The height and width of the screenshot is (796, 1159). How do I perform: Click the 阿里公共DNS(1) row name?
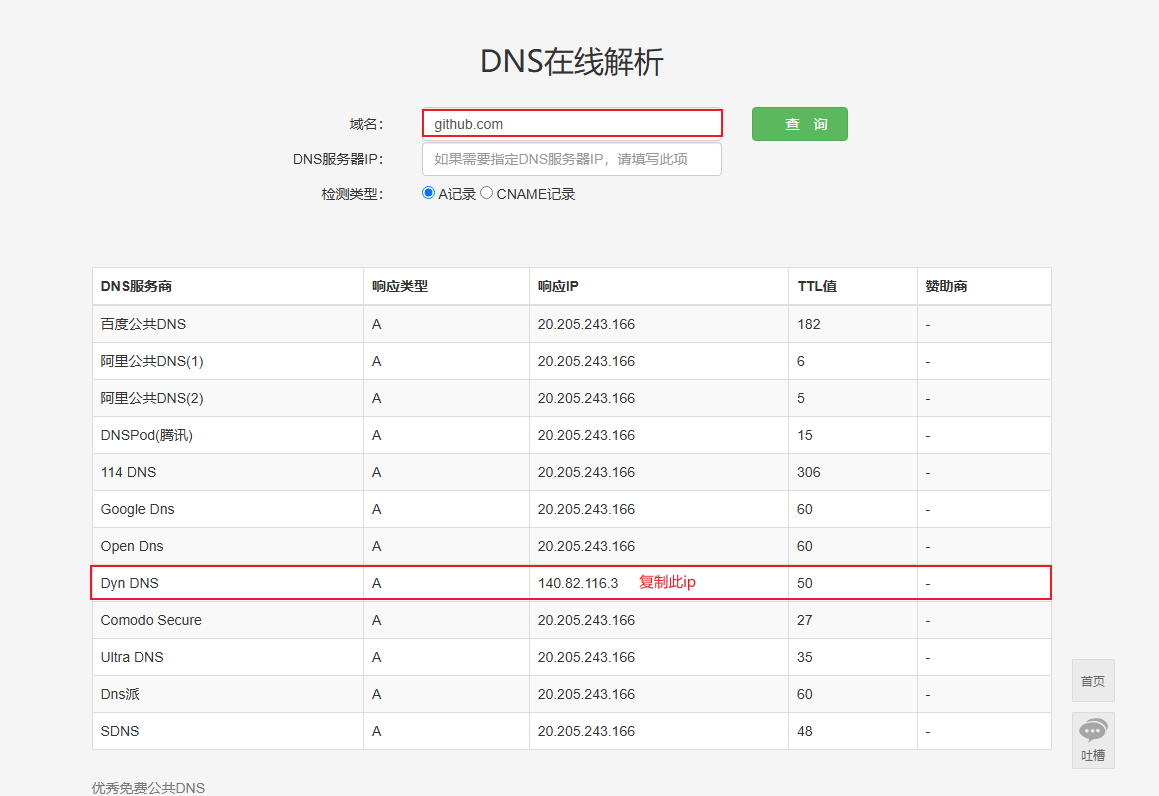[152, 361]
